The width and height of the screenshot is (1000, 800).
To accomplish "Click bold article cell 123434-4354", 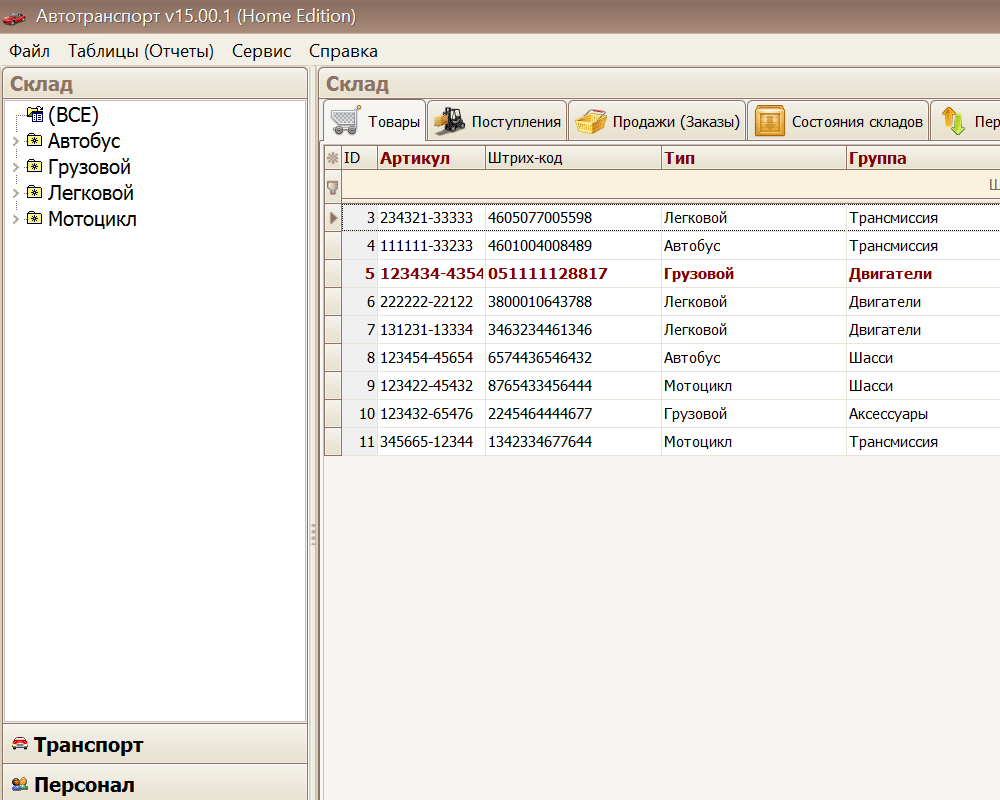I will (431, 274).
